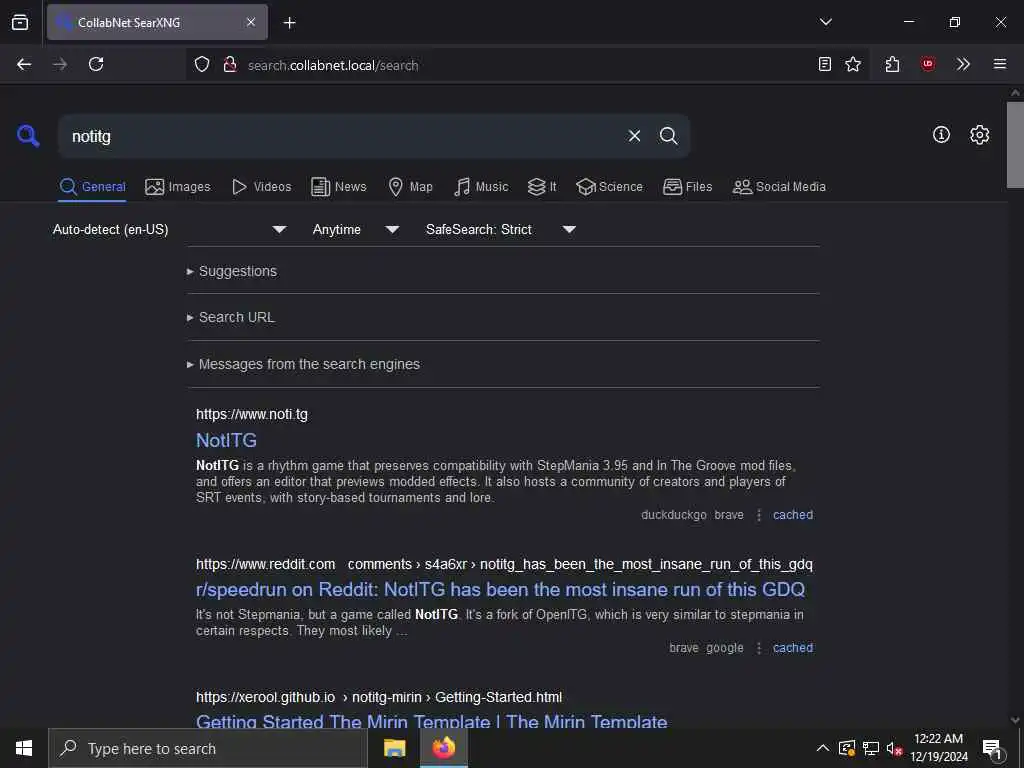Open language dropdown Auto-detect (en-US)
This screenshot has height=768, width=1024.
tap(170, 229)
